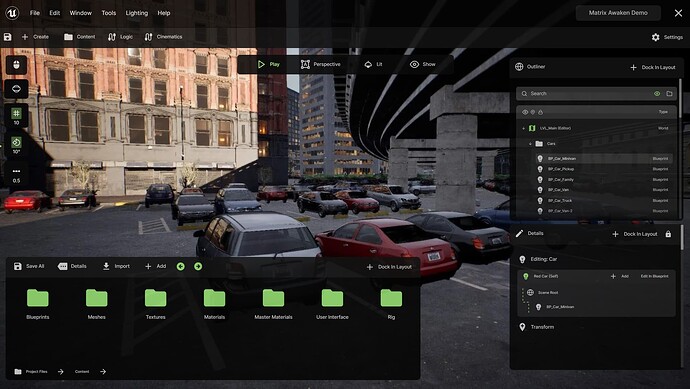Dock the content browser in layout

tap(389, 267)
